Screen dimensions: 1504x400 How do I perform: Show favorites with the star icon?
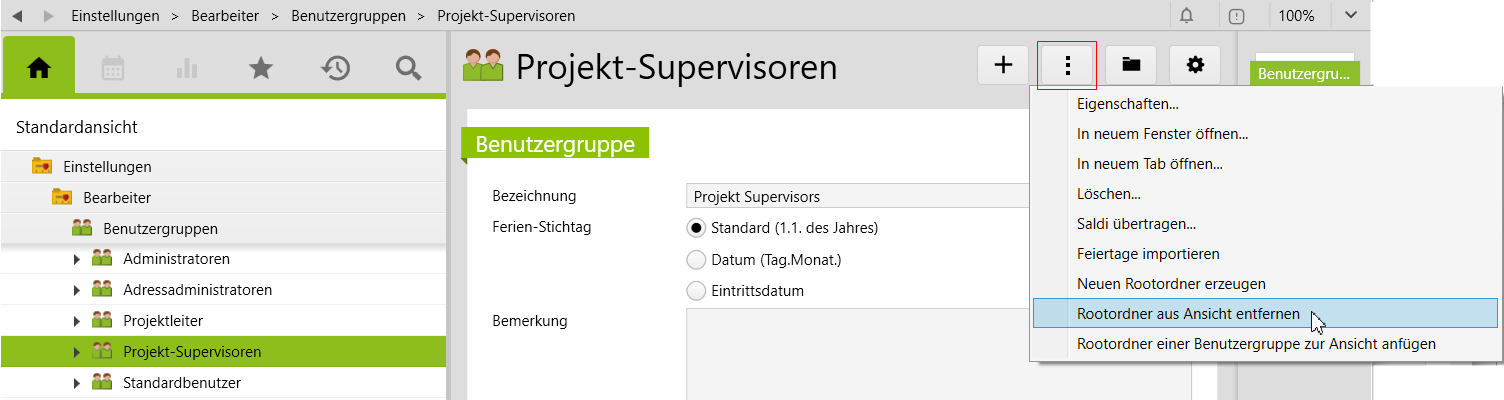click(260, 68)
